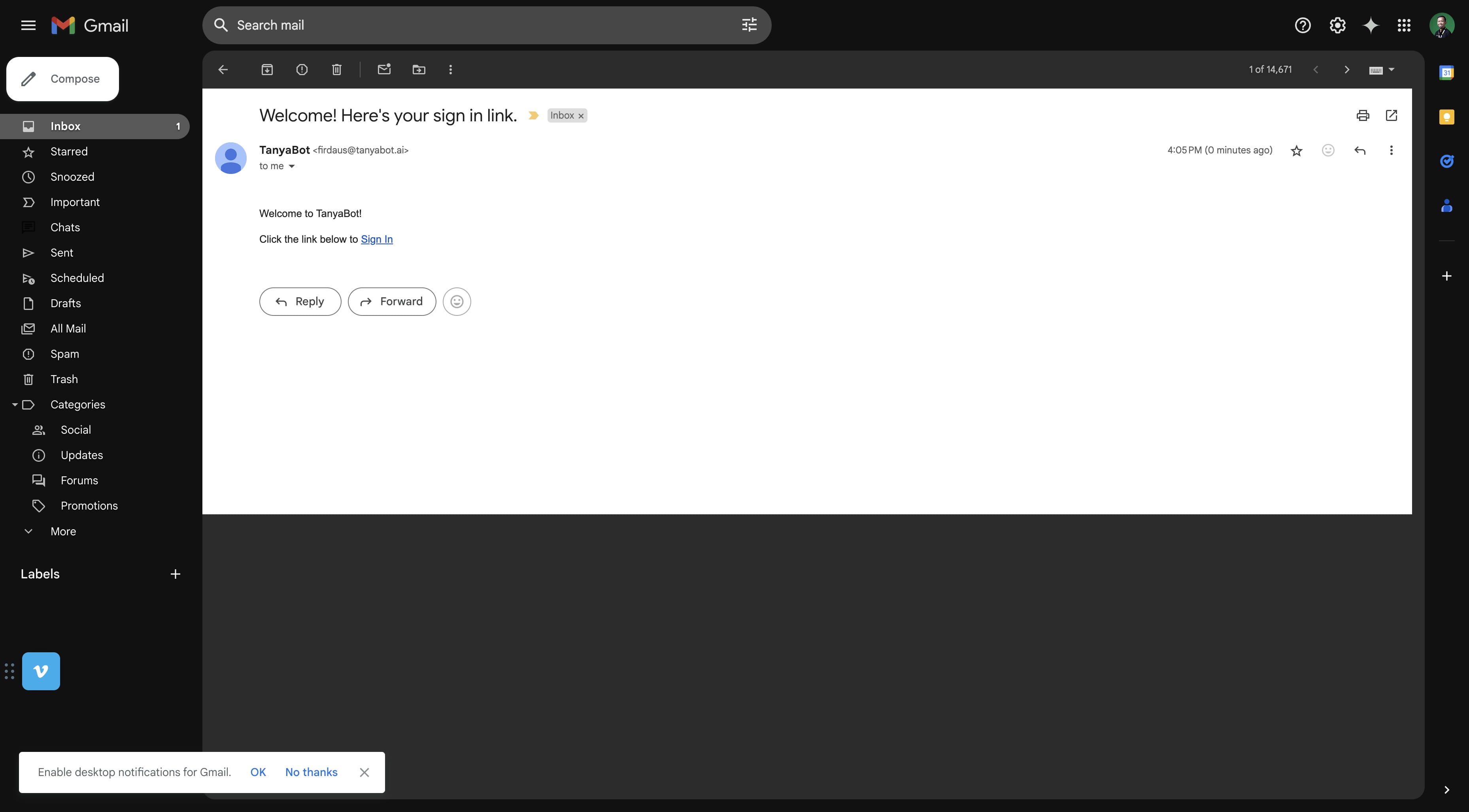The width and height of the screenshot is (1469, 812).
Task: Open the Trash folder
Action: (x=94, y=379)
